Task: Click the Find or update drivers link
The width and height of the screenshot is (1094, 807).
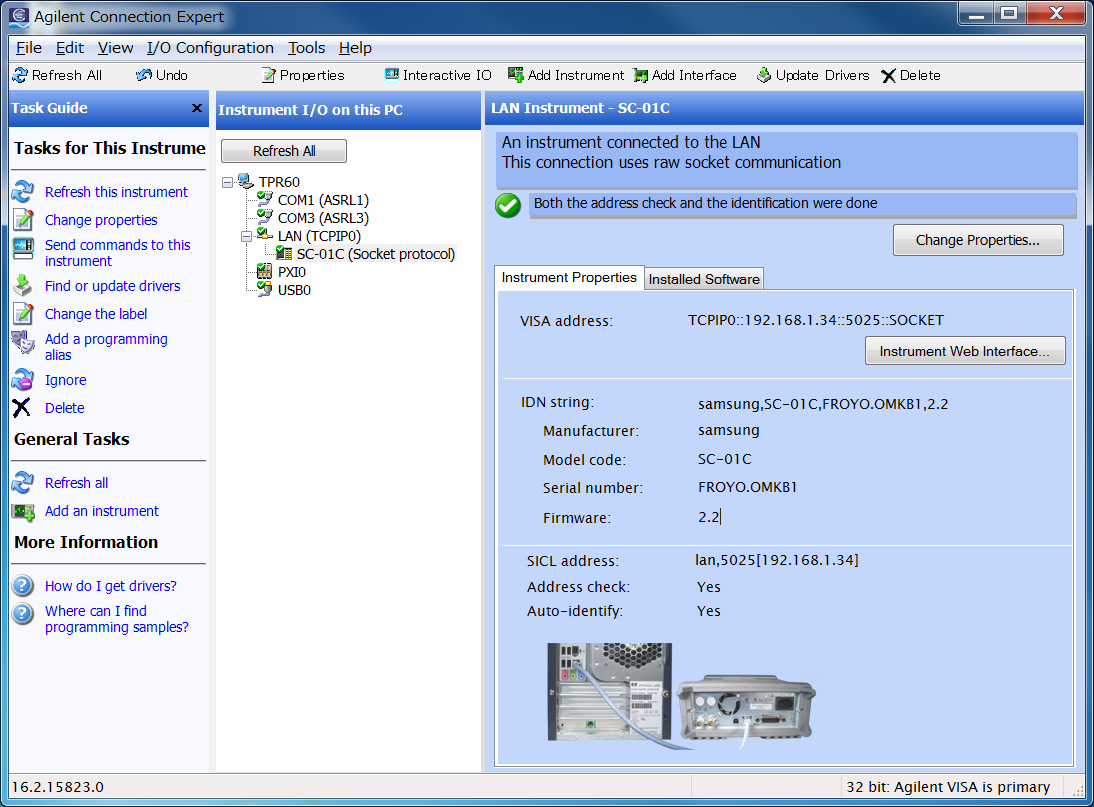Action: point(112,286)
